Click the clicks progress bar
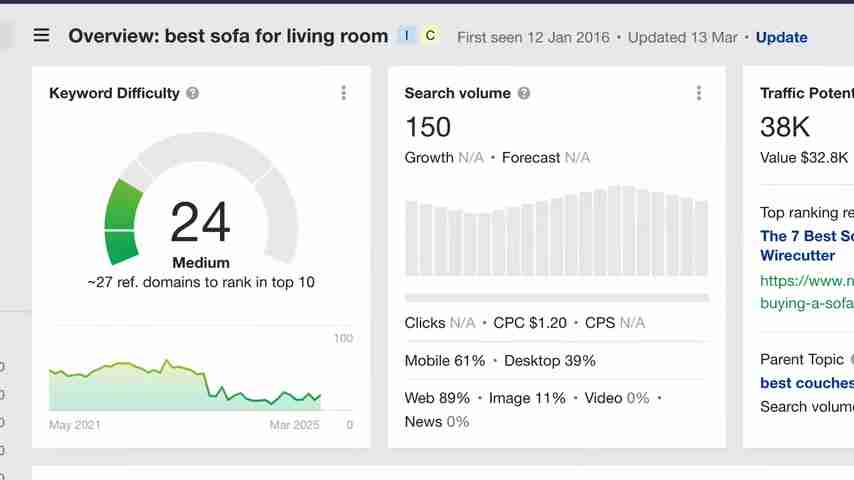 tap(556, 297)
